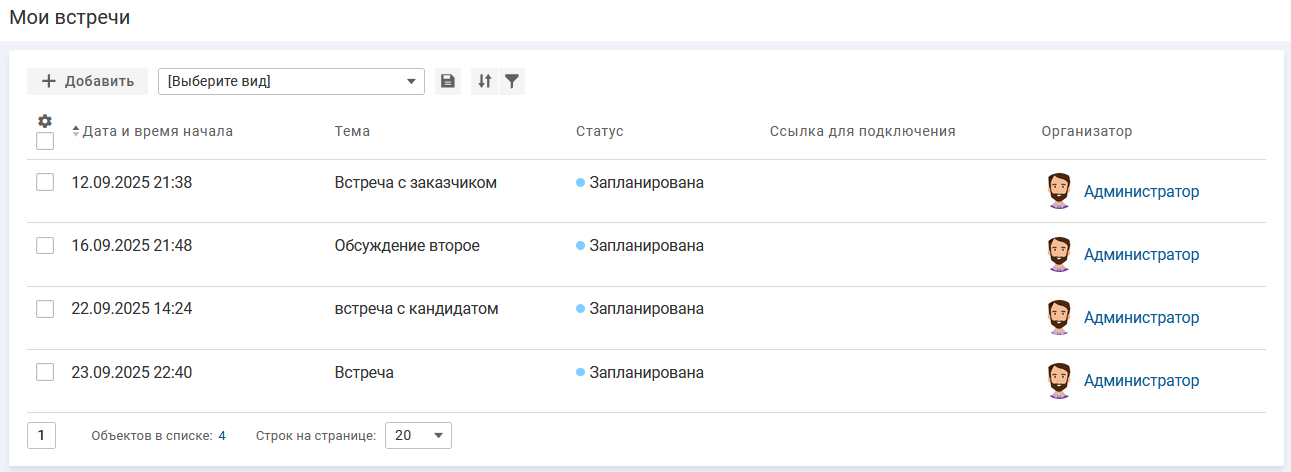
Task: Open the filter funnel icon
Action: (511, 82)
